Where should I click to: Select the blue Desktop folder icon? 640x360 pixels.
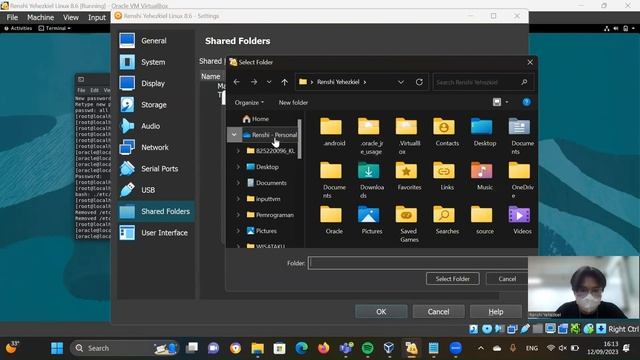[482, 127]
